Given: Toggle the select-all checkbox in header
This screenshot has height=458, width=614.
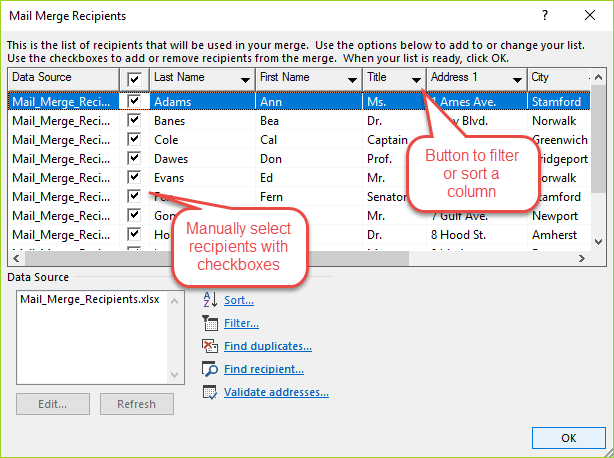Looking at the screenshot, I should point(134,78).
